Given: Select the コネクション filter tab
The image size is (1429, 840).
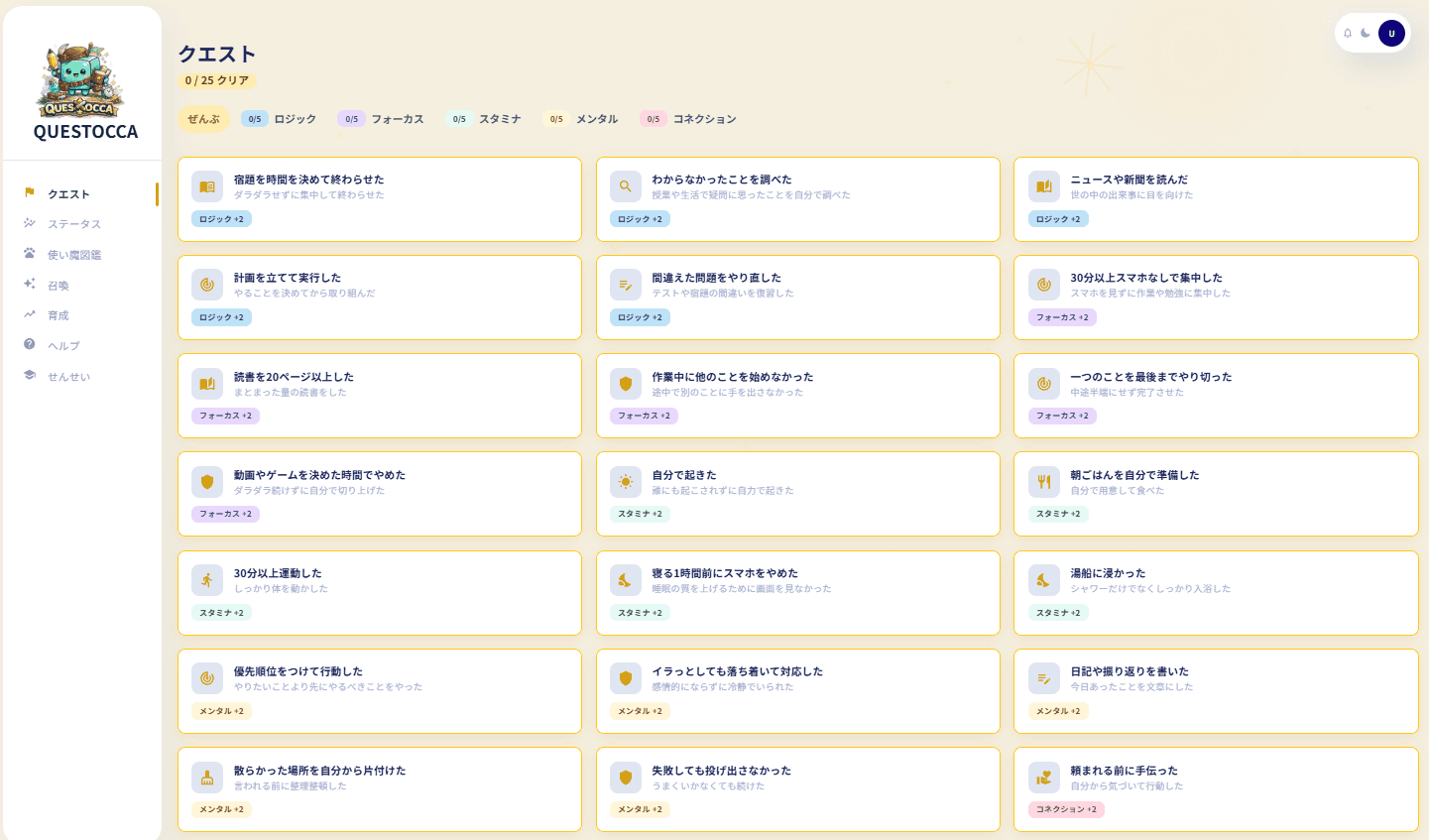Looking at the screenshot, I should tap(688, 119).
